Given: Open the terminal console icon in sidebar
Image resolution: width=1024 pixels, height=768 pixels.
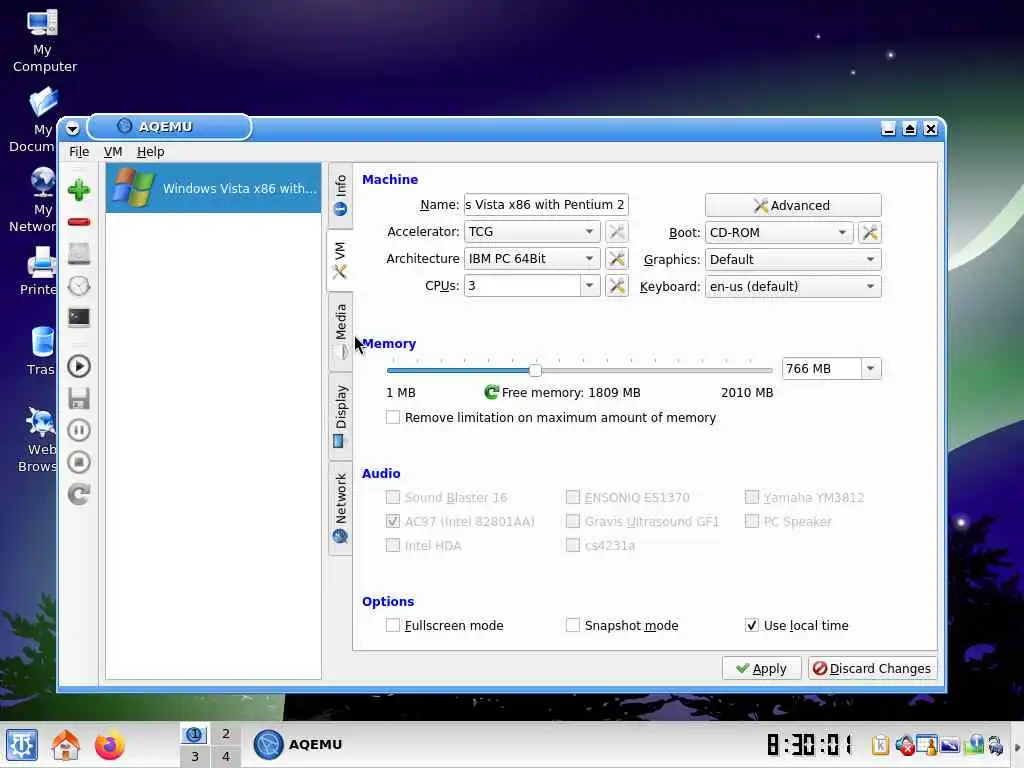Looking at the screenshot, I should [79, 317].
